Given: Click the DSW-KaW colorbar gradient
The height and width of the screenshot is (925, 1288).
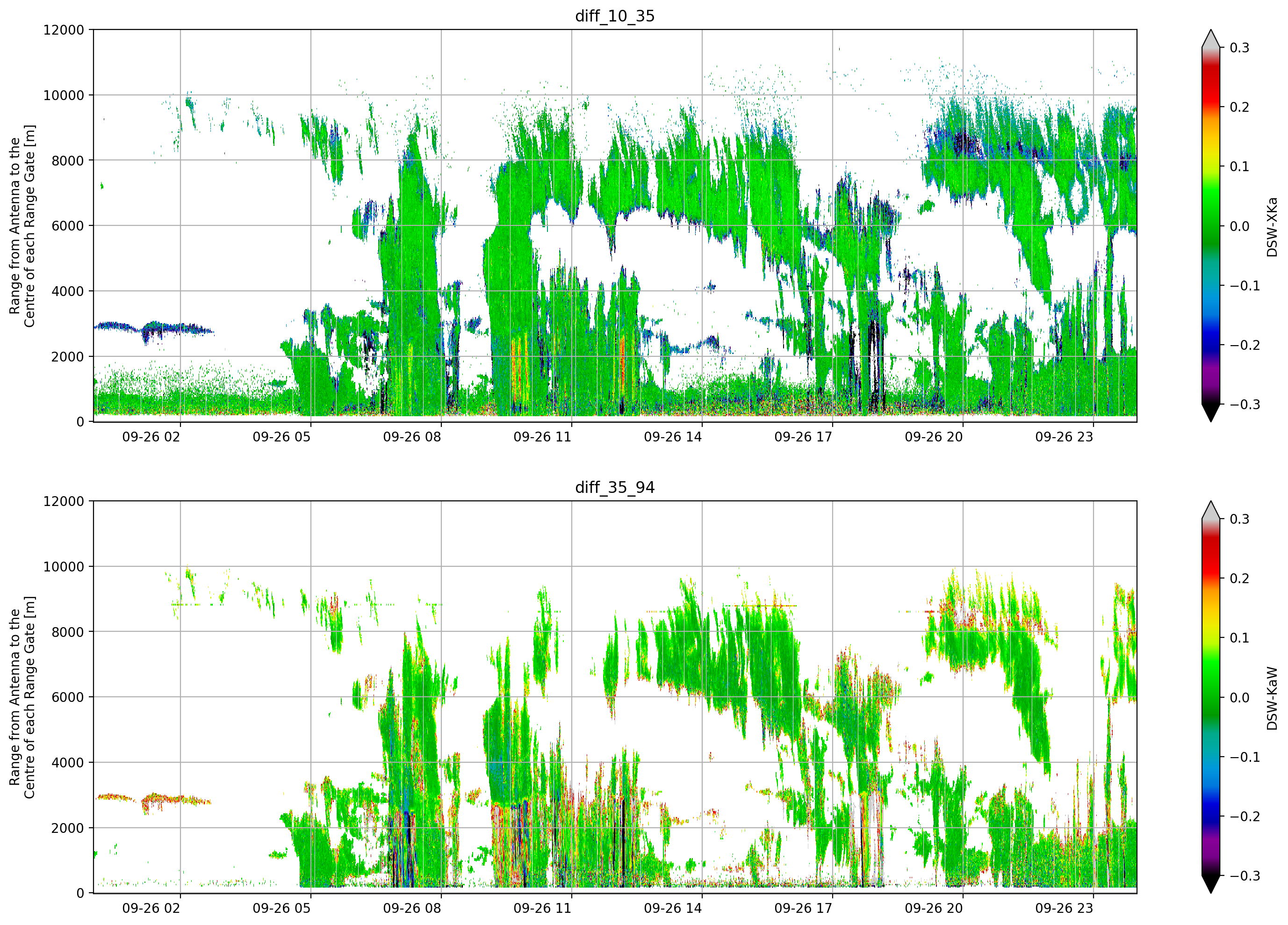Looking at the screenshot, I should click(x=1211, y=697).
